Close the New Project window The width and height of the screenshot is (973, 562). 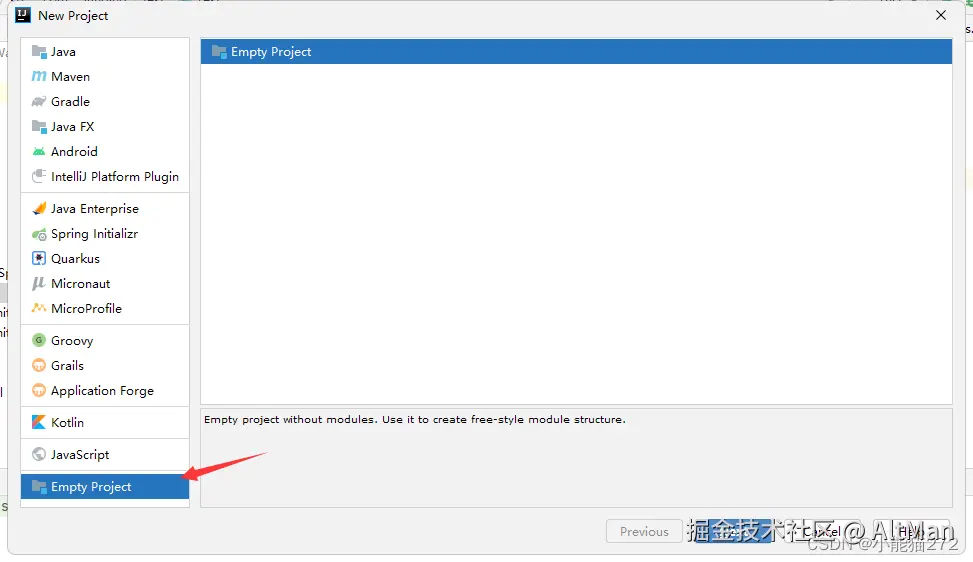(x=941, y=15)
